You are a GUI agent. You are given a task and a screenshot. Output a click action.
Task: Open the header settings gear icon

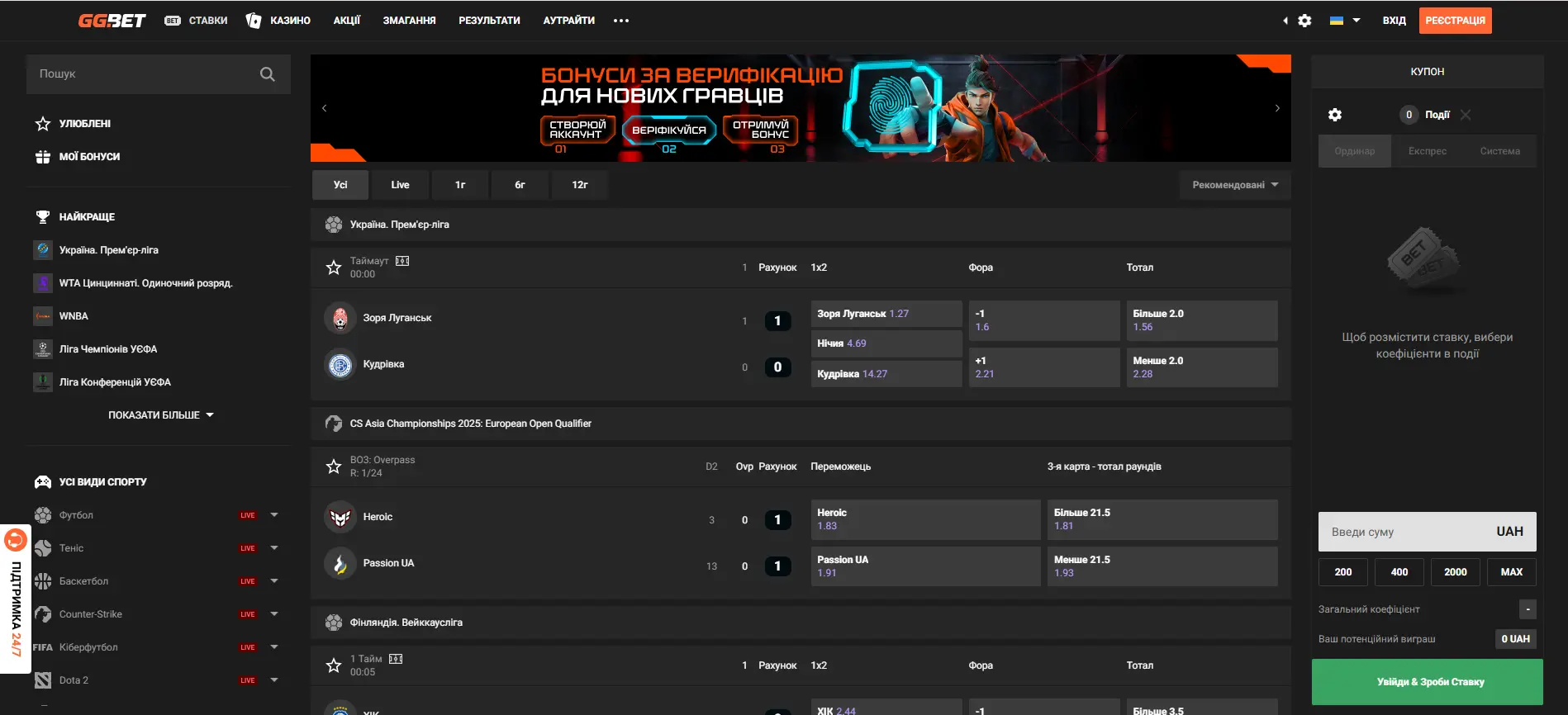pyautogui.click(x=1304, y=21)
